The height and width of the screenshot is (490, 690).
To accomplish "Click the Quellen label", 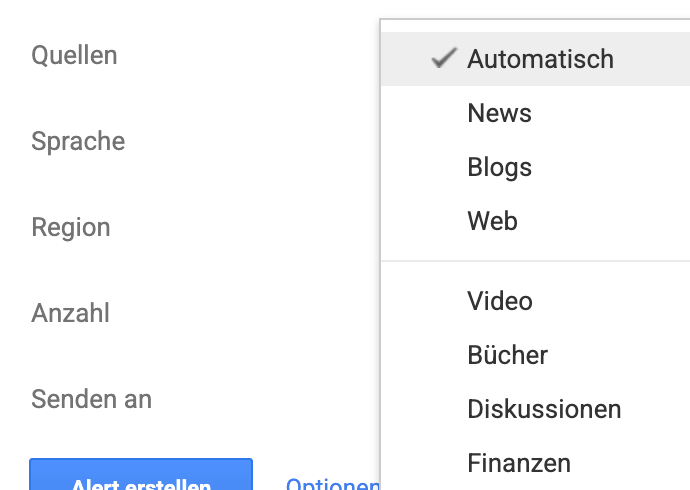I will click(x=74, y=55).
